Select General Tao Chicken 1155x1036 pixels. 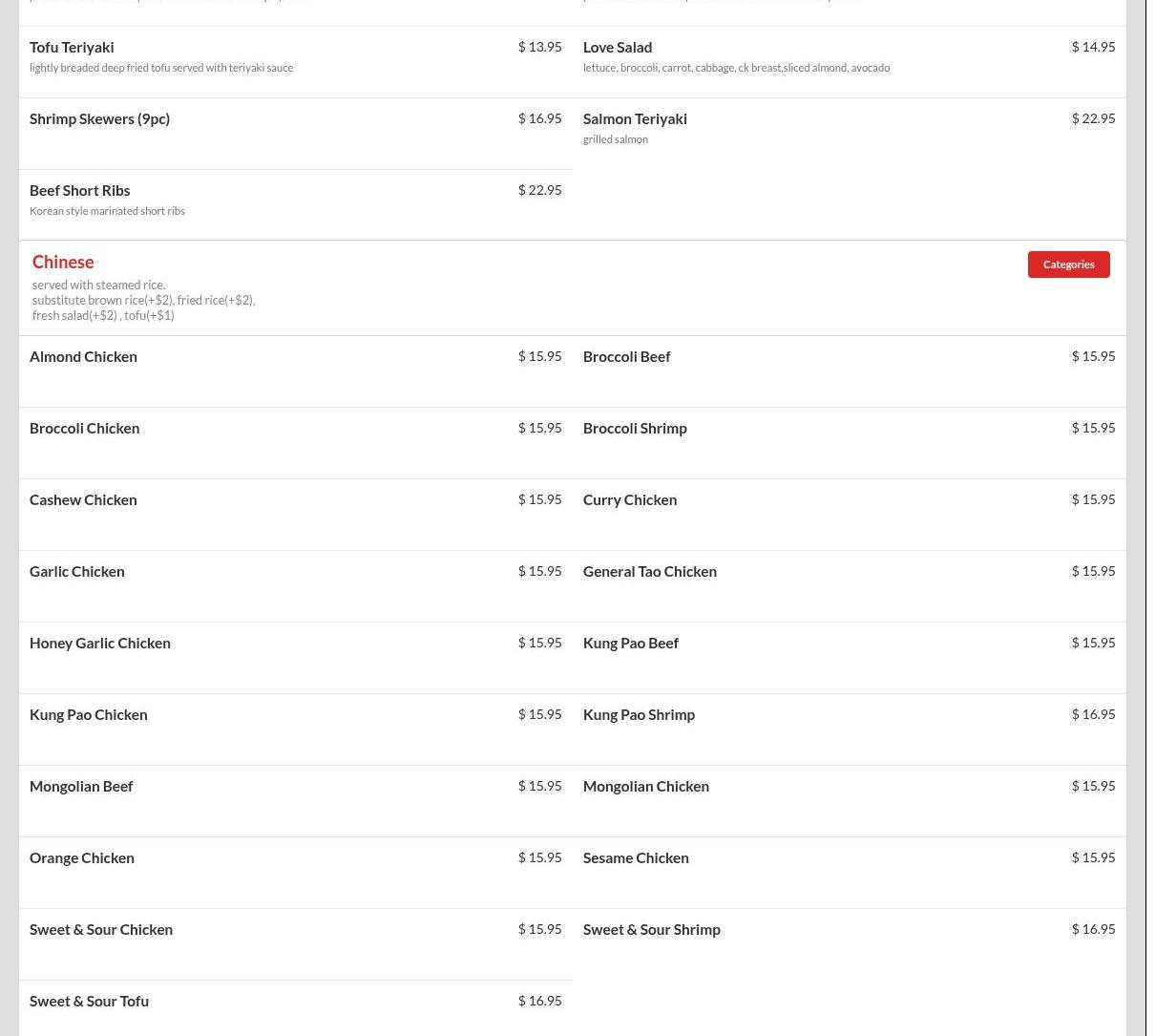pos(650,571)
